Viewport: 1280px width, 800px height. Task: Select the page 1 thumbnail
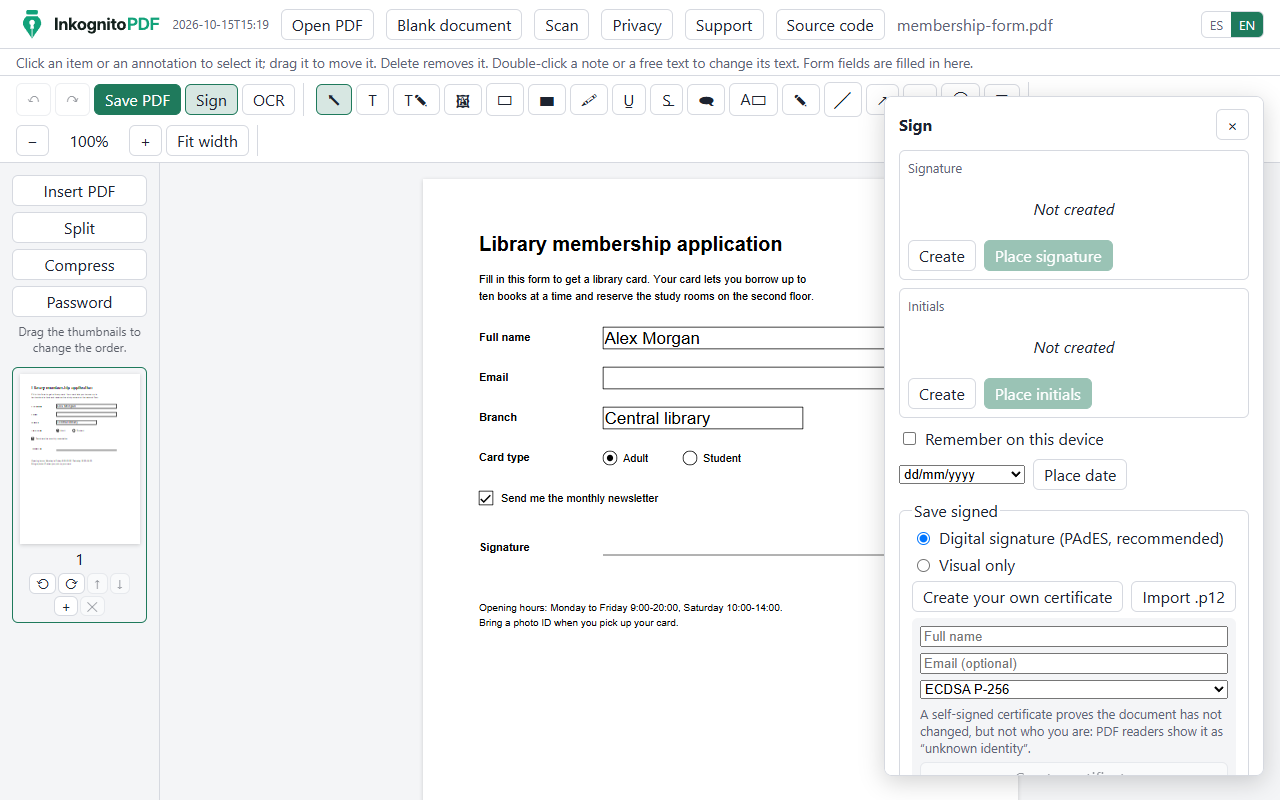tap(80, 459)
